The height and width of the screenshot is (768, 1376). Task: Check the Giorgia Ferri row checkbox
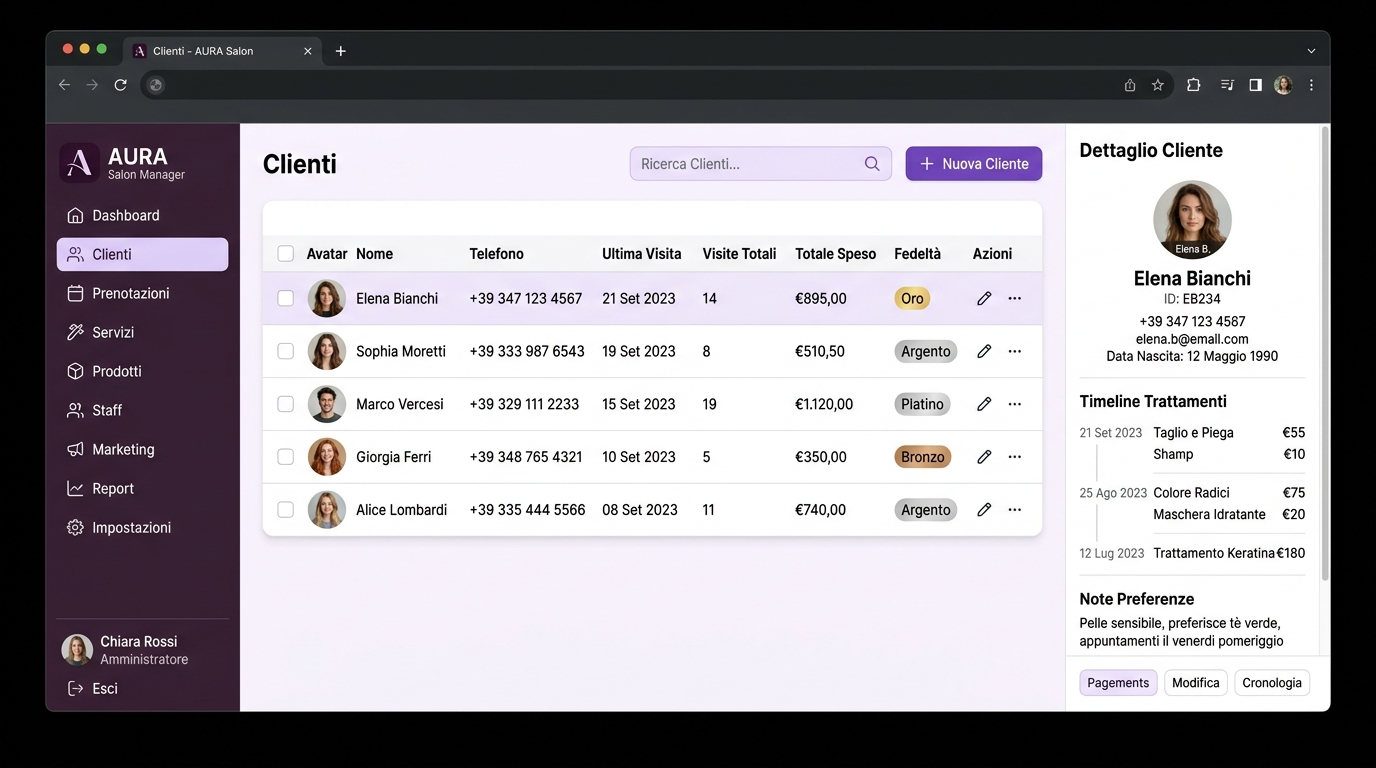pos(285,457)
